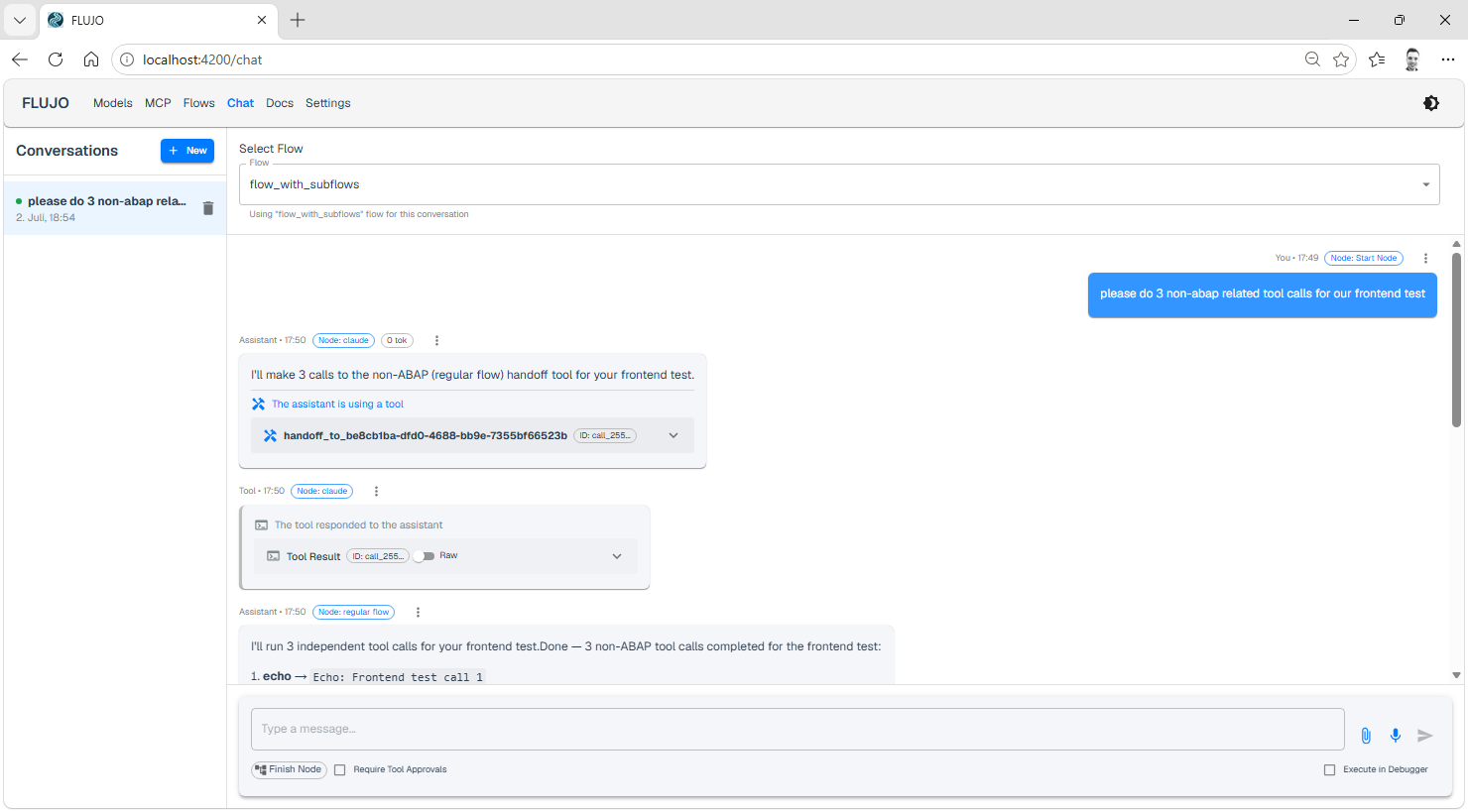The image size is (1468, 812).
Task: Click the FLUJO logo title
Action: (x=46, y=103)
